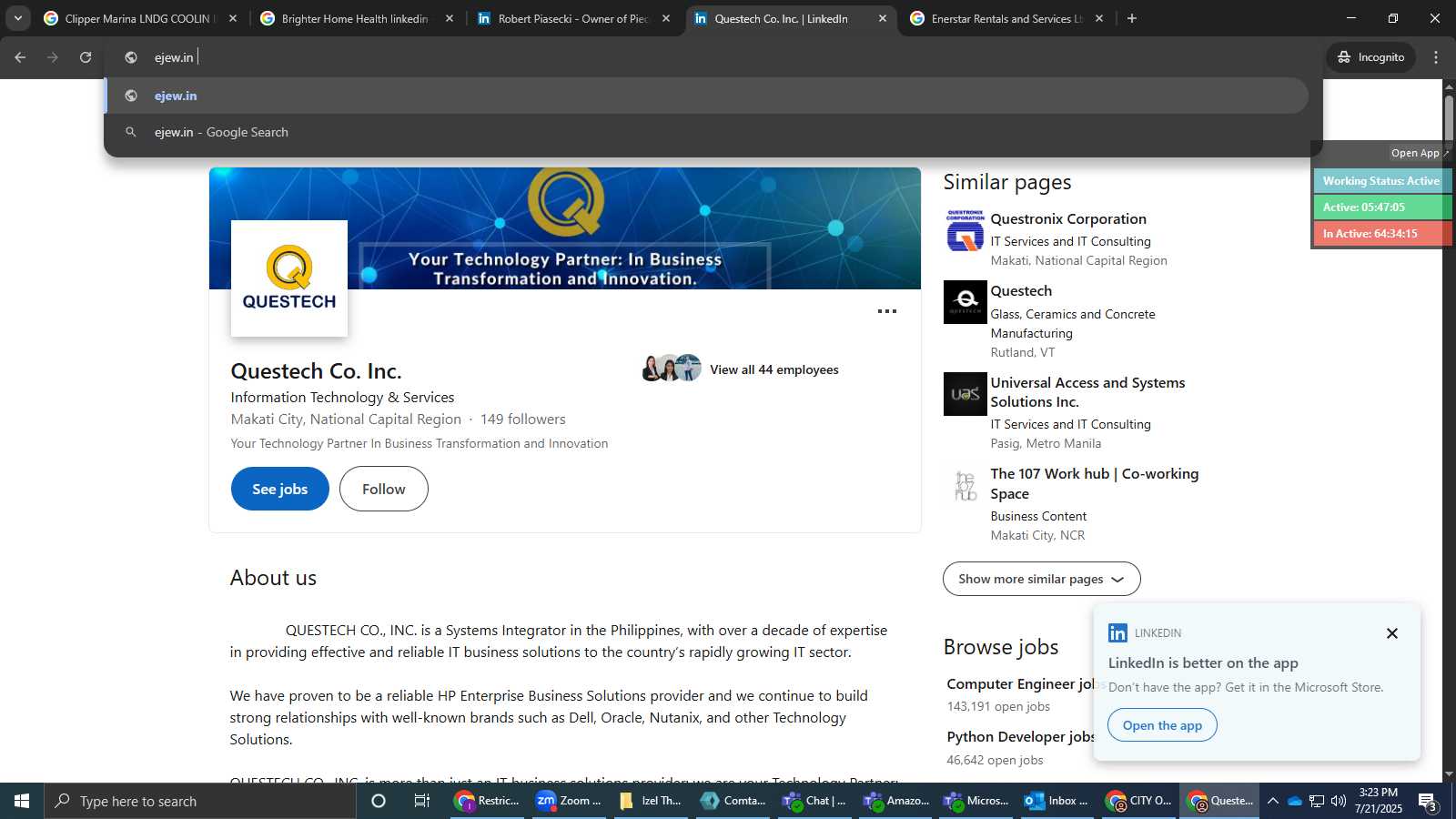Open the CITY O... Chrome taskbar item
1456x819 pixels.
coord(1138,801)
